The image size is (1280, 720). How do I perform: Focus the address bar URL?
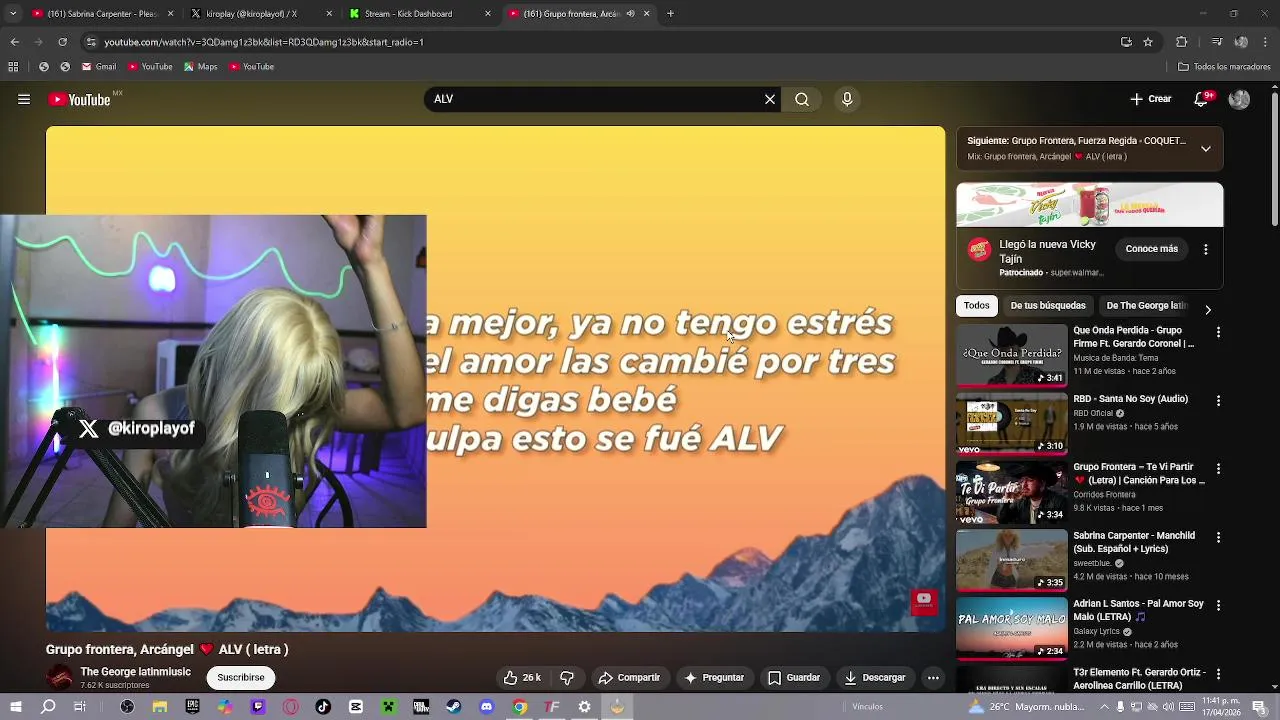tap(264, 42)
